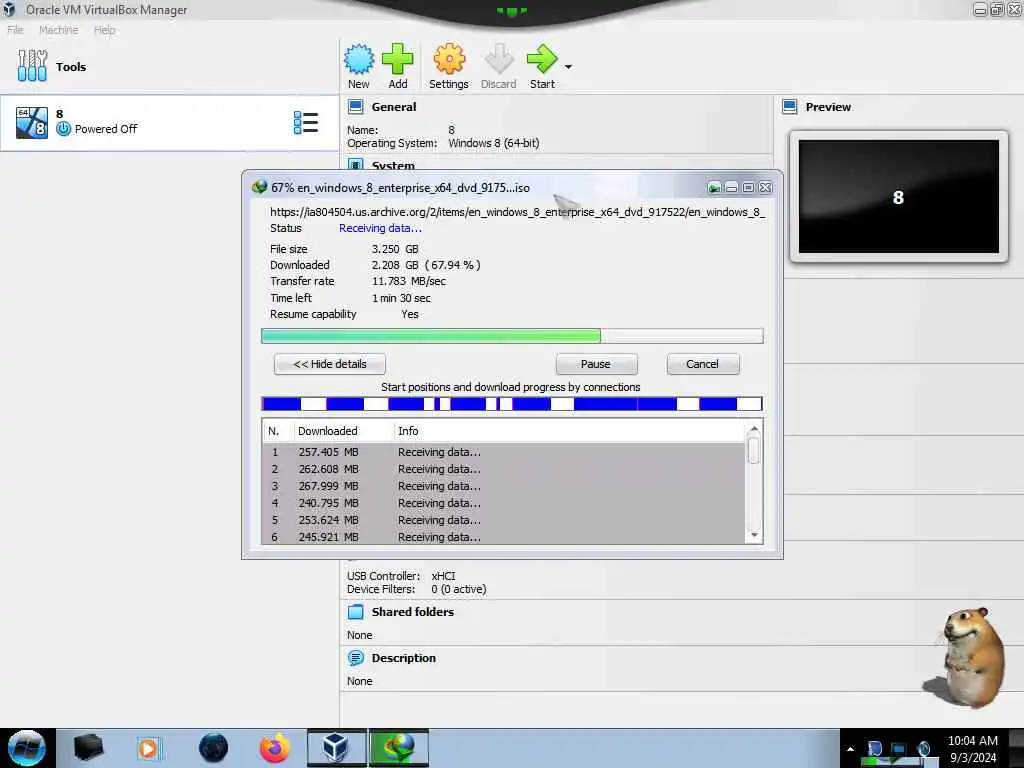Click the General section icon
Image resolution: width=1024 pixels, height=768 pixels.
(356, 106)
